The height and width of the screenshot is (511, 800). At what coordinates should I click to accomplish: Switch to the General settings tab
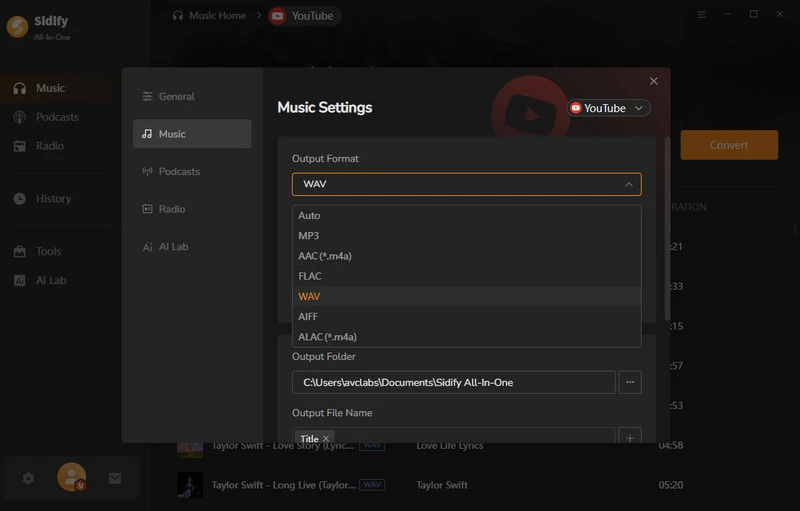tap(192, 96)
